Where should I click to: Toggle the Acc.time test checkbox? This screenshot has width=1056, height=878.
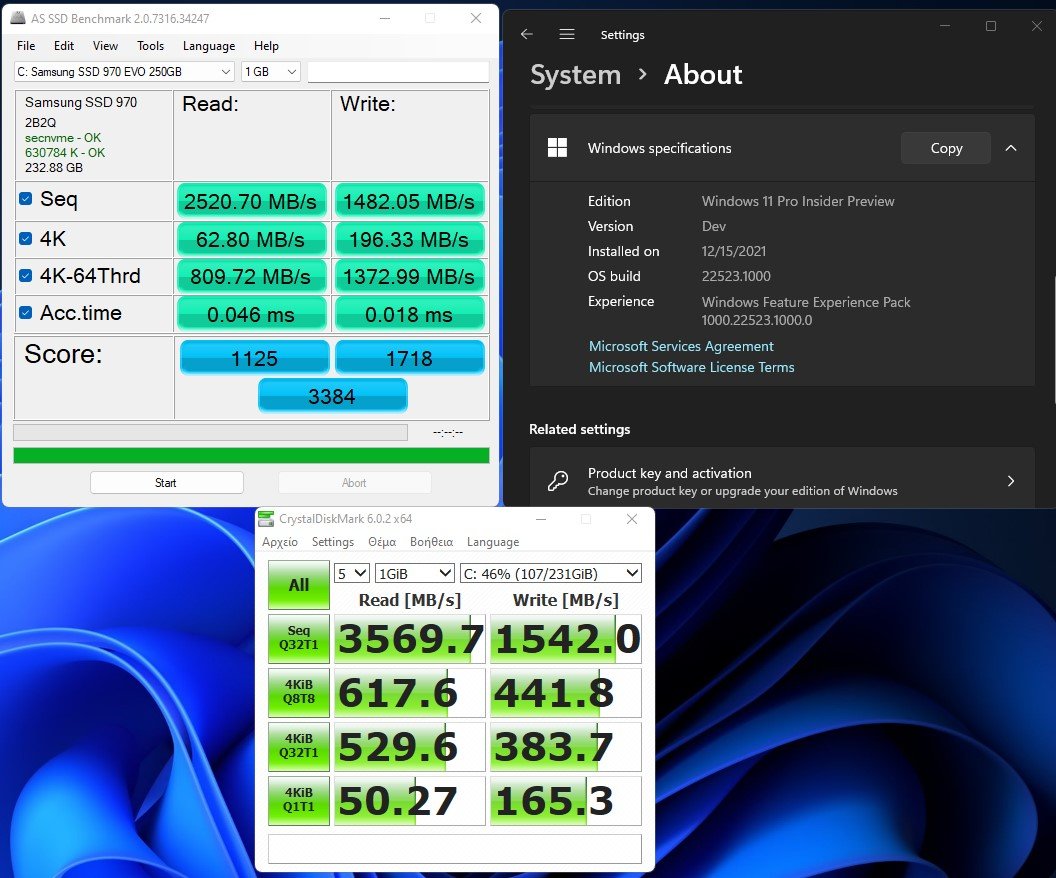pos(26,312)
